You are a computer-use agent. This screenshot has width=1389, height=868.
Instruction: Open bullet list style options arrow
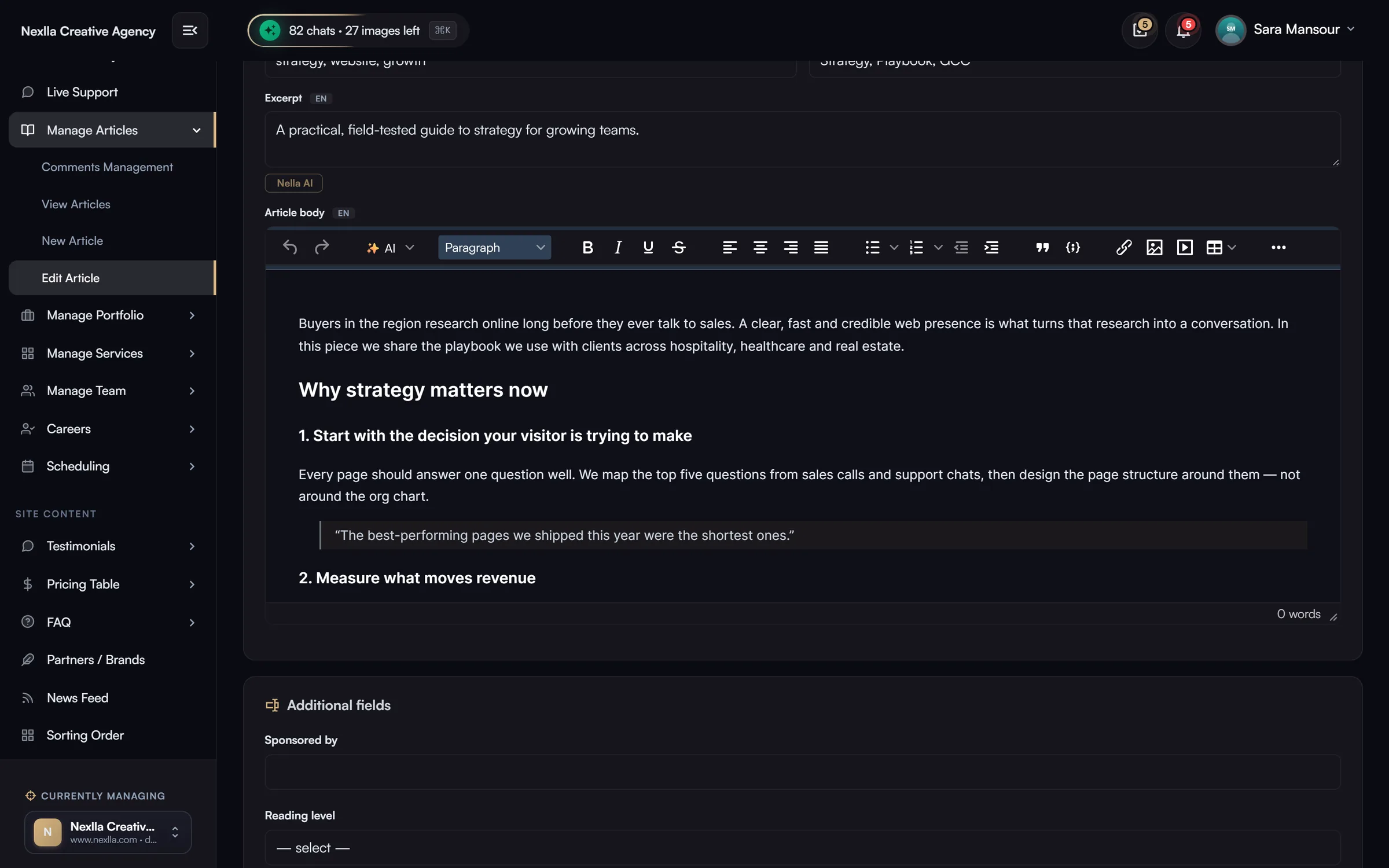click(x=894, y=248)
